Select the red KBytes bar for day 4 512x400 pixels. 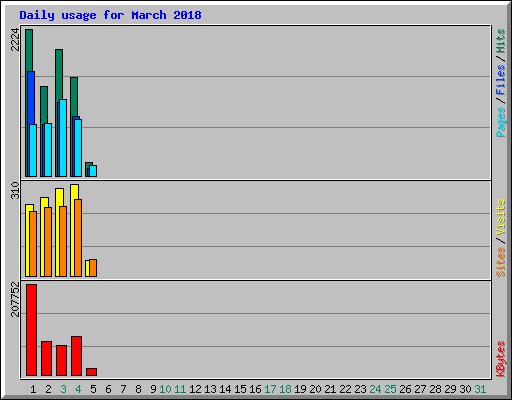point(76,356)
